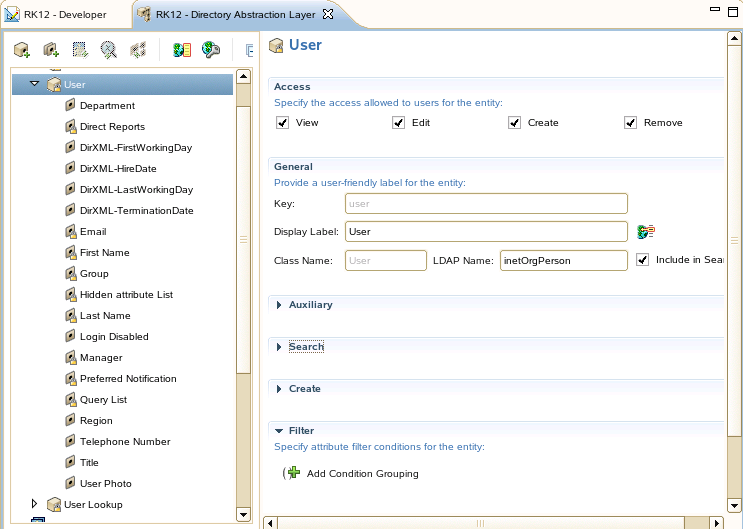Click the User Lookup entity icon
Screen dimensions: 743x529
point(54,505)
